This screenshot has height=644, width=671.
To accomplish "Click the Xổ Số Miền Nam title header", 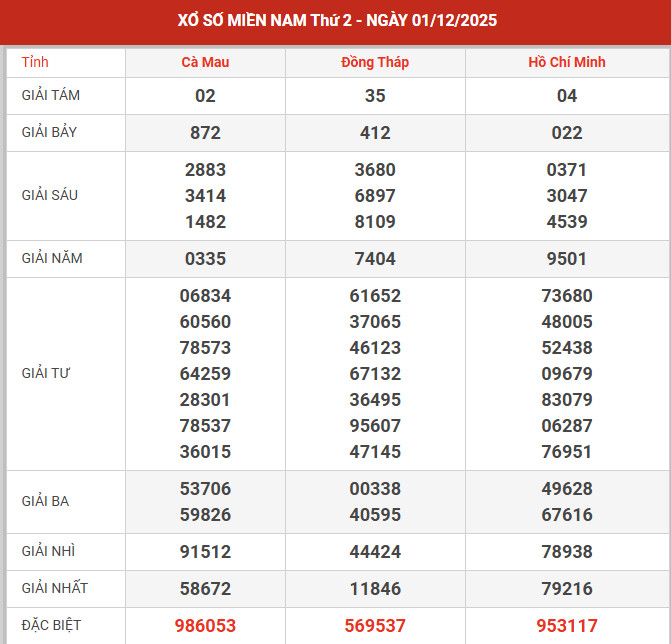I will click(x=336, y=20).
